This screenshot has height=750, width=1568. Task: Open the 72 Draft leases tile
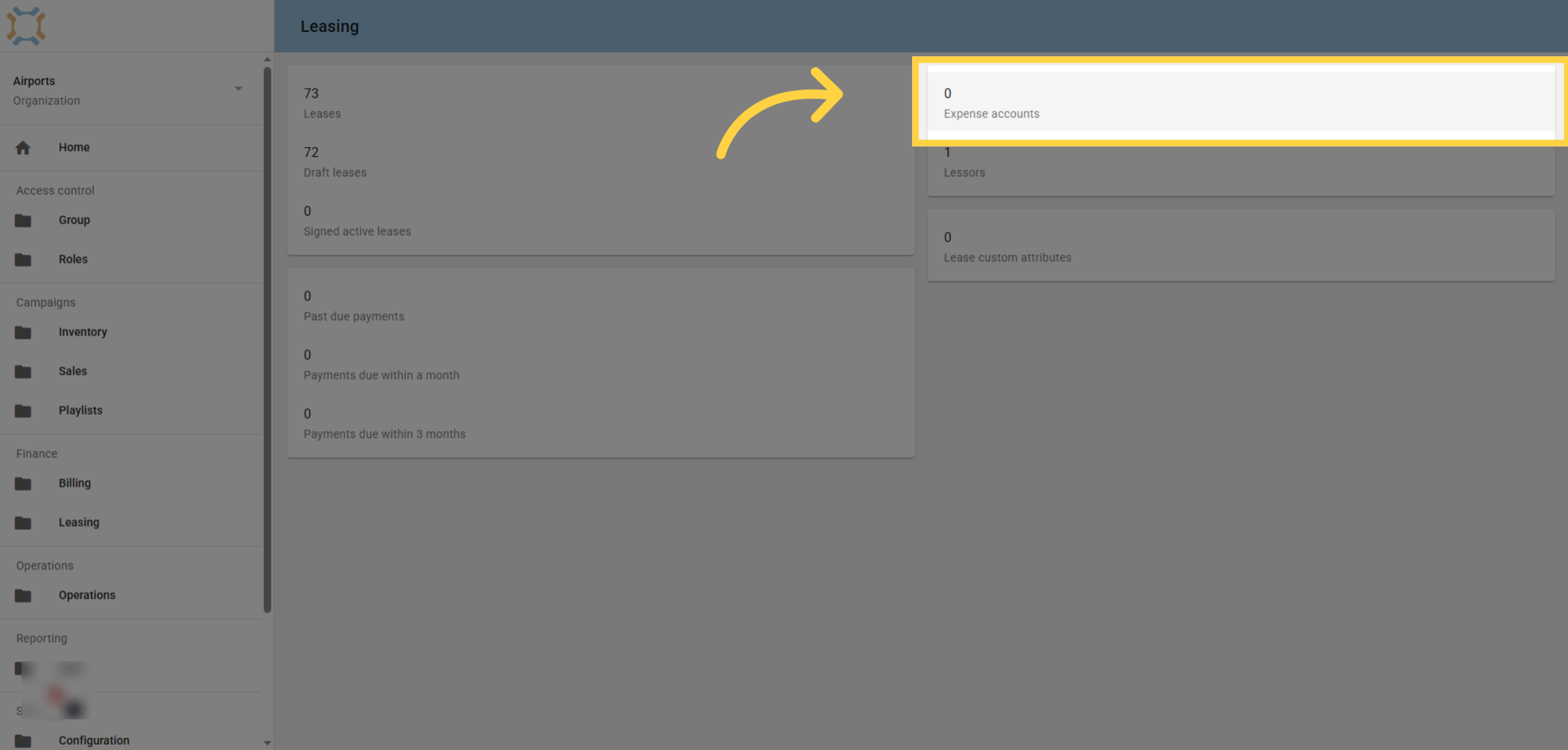(600, 161)
